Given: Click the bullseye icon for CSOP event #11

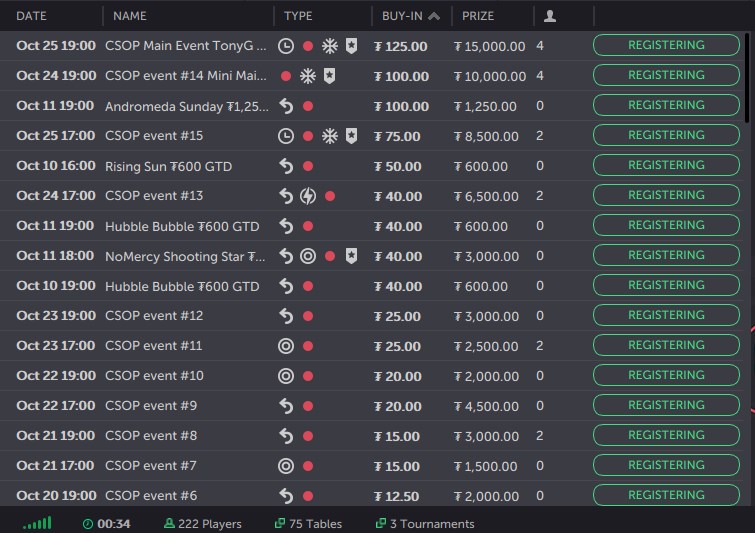Looking at the screenshot, I should (286, 346).
